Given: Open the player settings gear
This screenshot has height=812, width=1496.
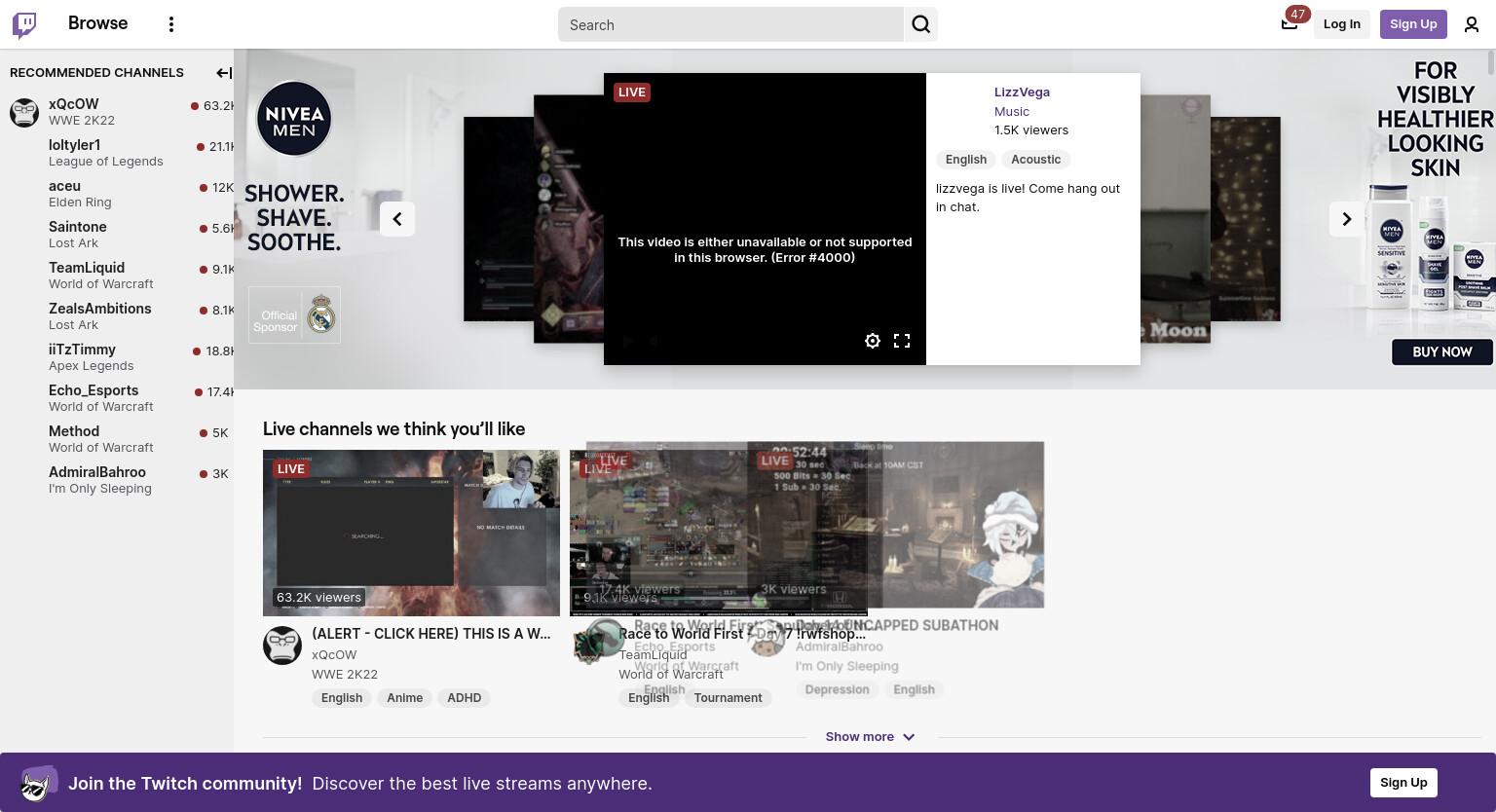Looking at the screenshot, I should point(873,341).
